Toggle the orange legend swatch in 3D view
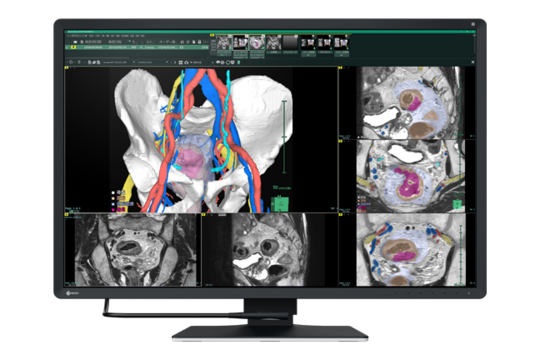Screen dimensions: 540x360 [113, 198]
